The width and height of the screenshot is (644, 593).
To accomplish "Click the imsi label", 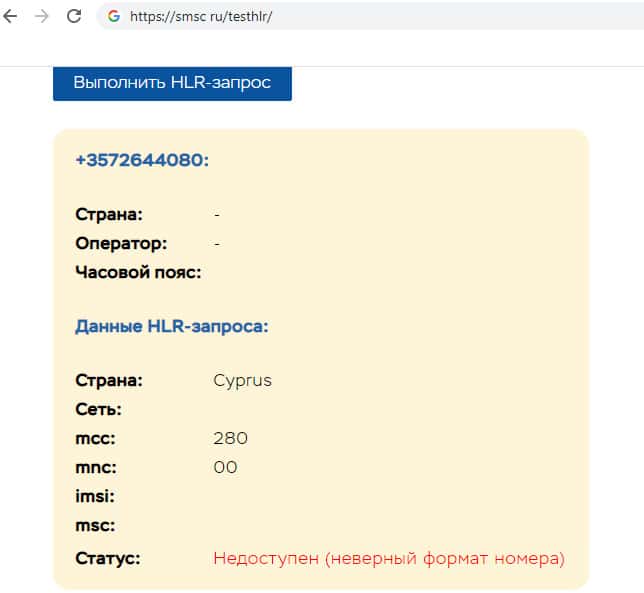I will pyautogui.click(x=95, y=497).
